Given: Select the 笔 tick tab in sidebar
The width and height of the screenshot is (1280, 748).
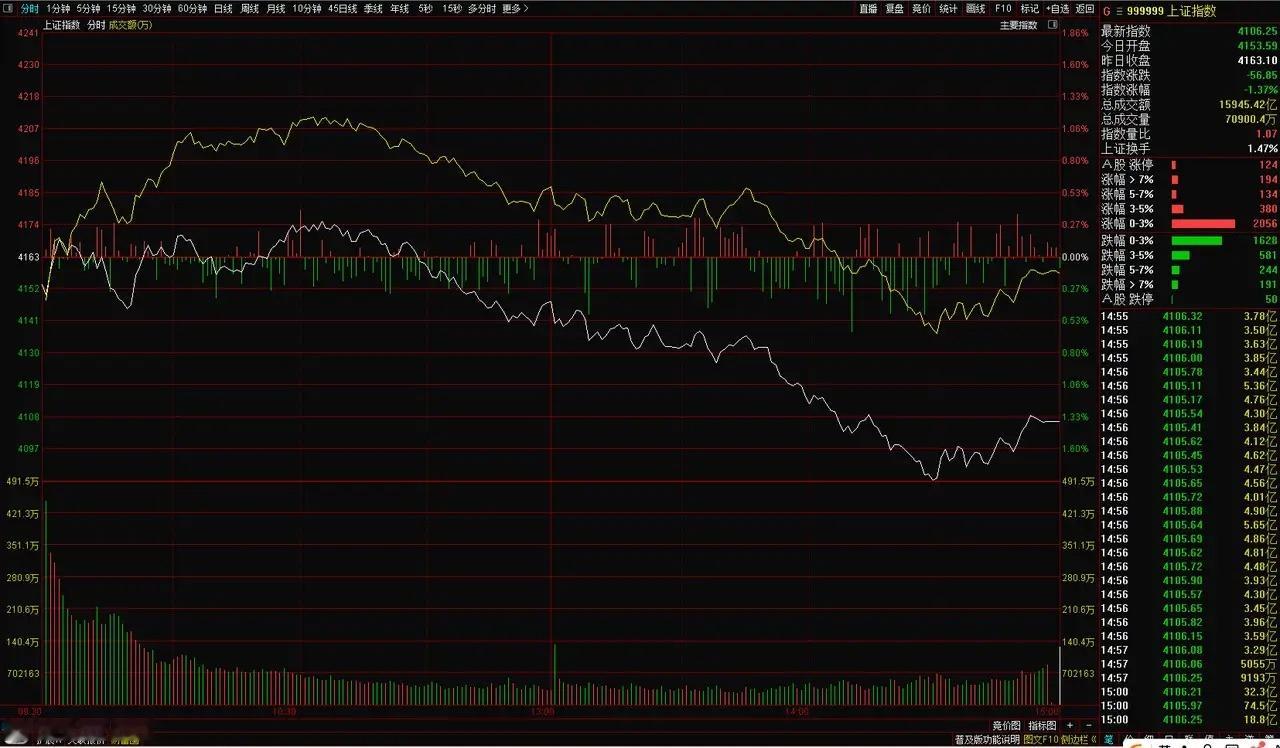Looking at the screenshot, I should tap(1108, 740).
